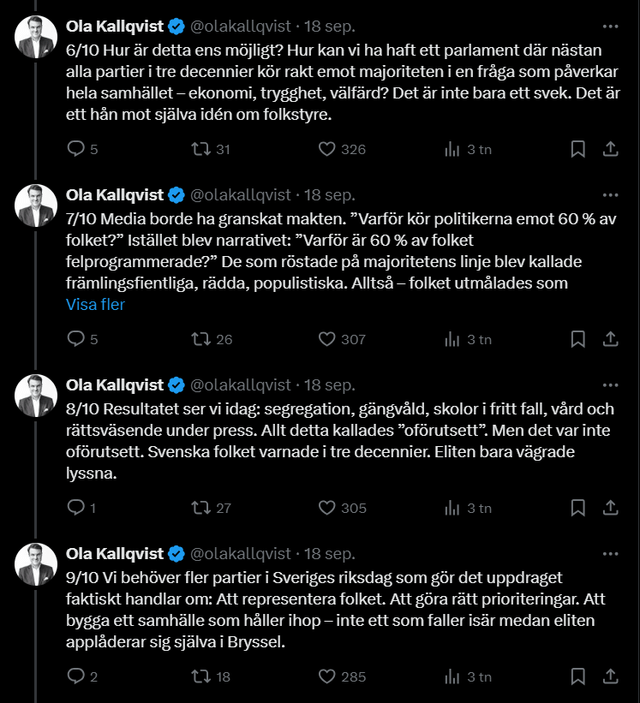The height and width of the screenshot is (703, 640).
Task: Reply to the 6/10 tweet
Action: coord(75,149)
